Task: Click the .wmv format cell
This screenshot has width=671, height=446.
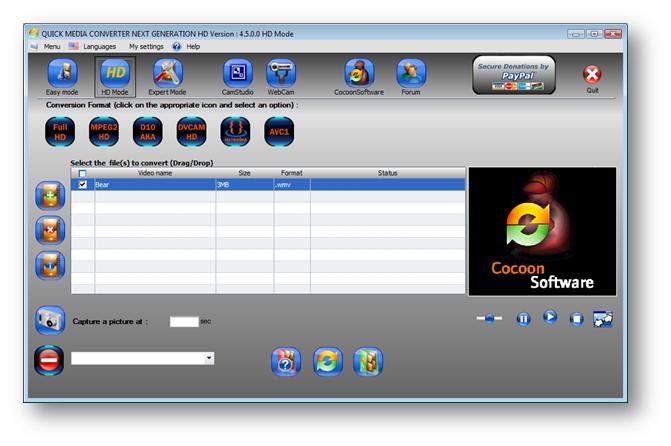Action: click(x=292, y=185)
